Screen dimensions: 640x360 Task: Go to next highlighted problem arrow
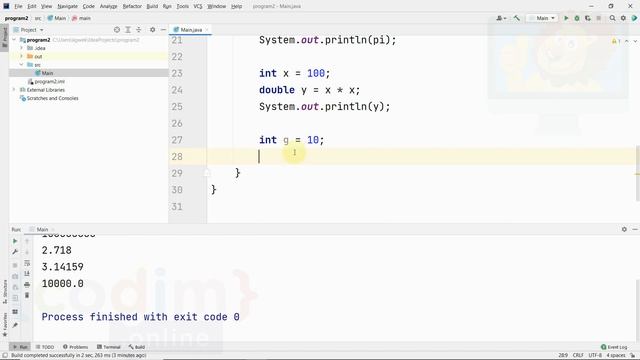[x=635, y=41]
